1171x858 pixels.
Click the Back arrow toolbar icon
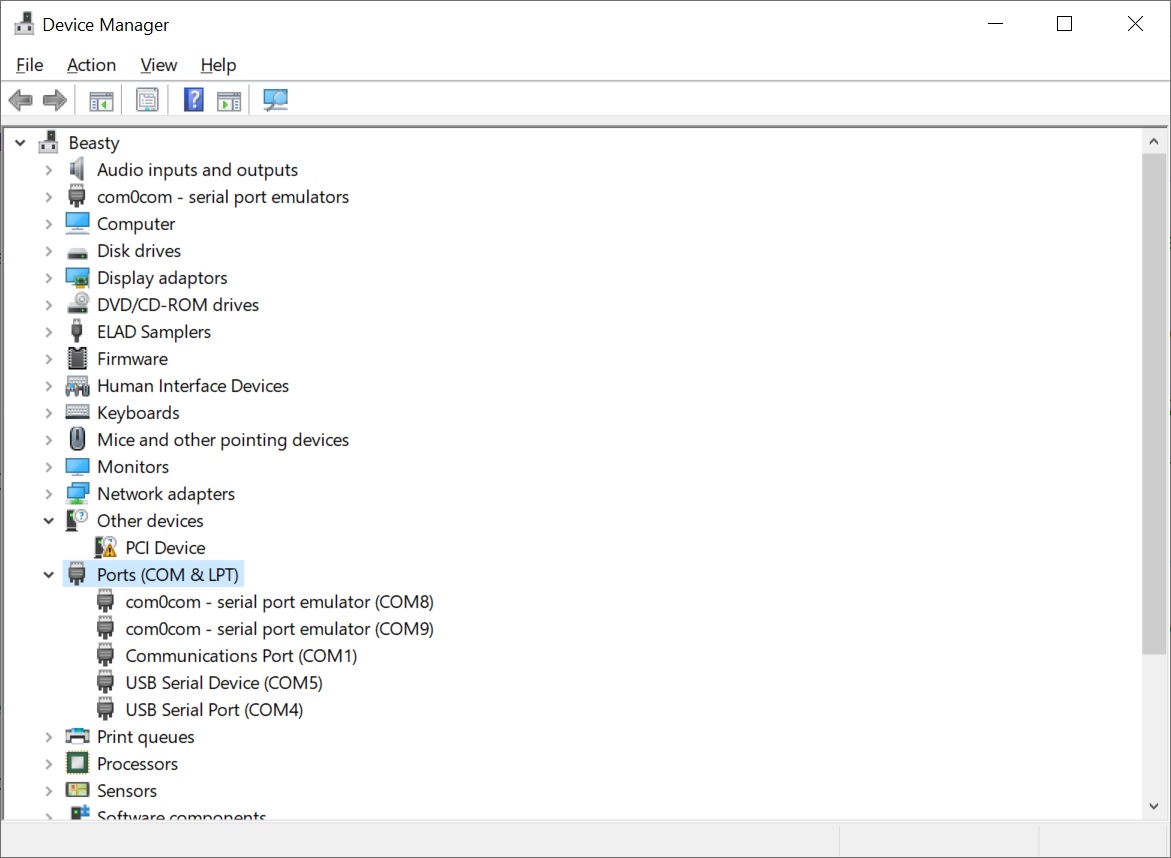[x=20, y=100]
